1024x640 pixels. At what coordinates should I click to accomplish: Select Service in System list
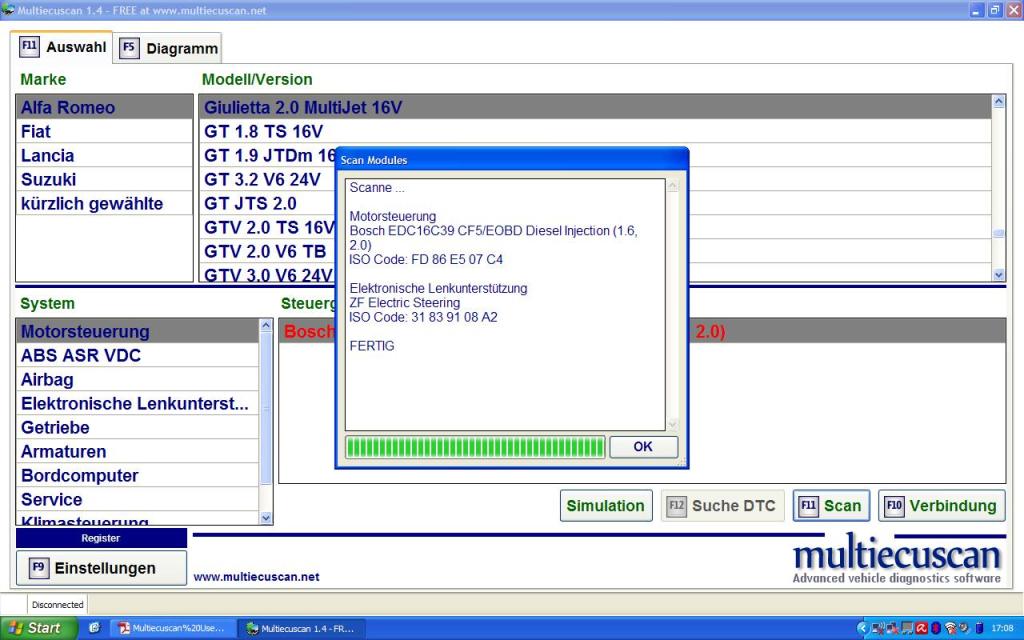(138, 500)
